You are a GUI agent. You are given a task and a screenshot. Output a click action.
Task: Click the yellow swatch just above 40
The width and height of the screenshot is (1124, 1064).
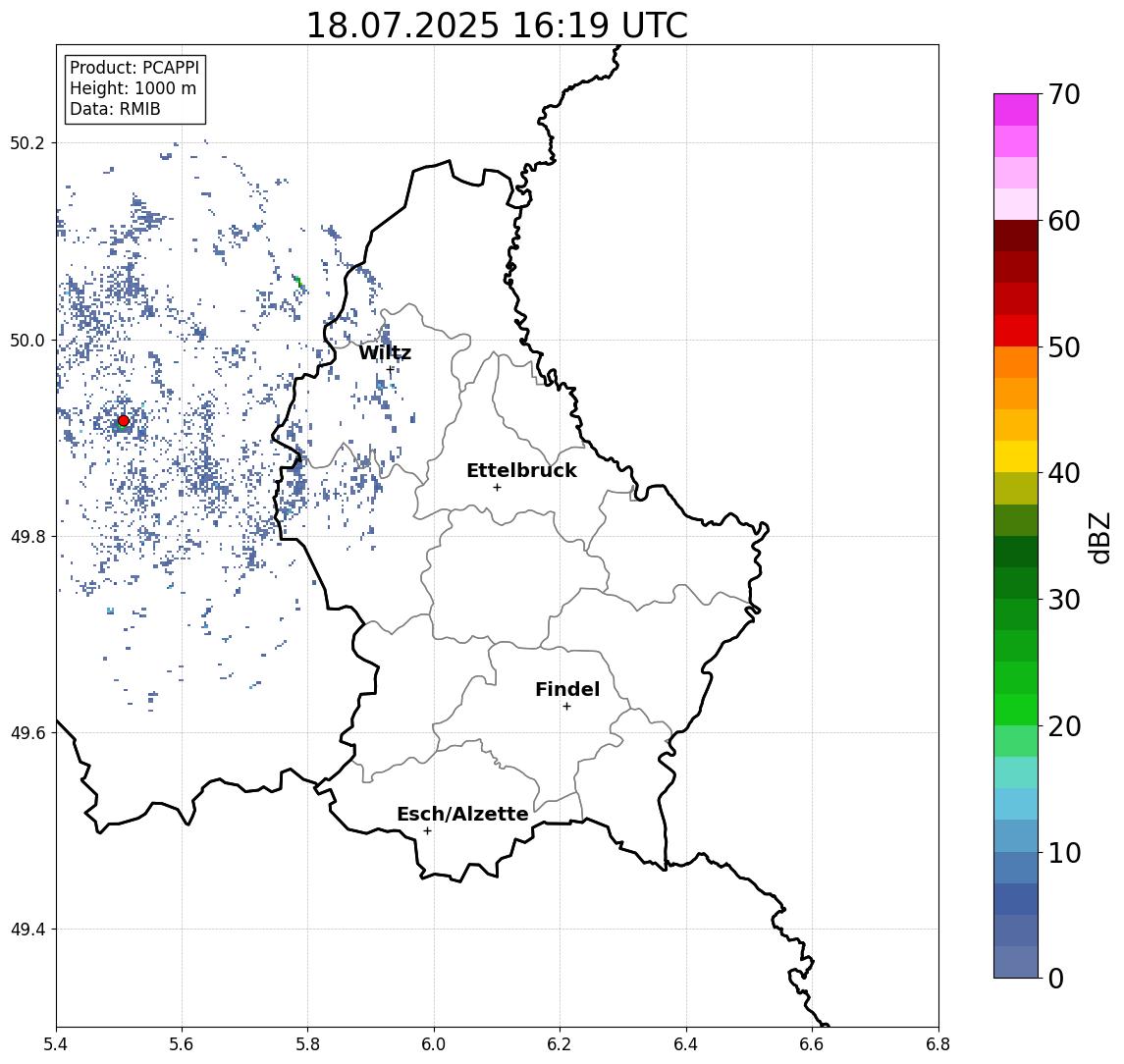1016,456
